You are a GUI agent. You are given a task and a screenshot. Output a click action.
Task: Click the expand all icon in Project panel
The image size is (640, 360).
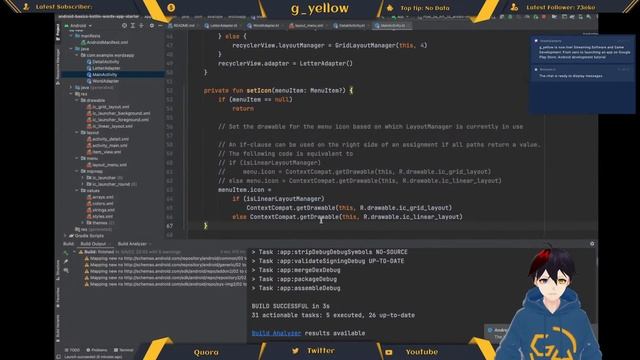click(x=133, y=26)
